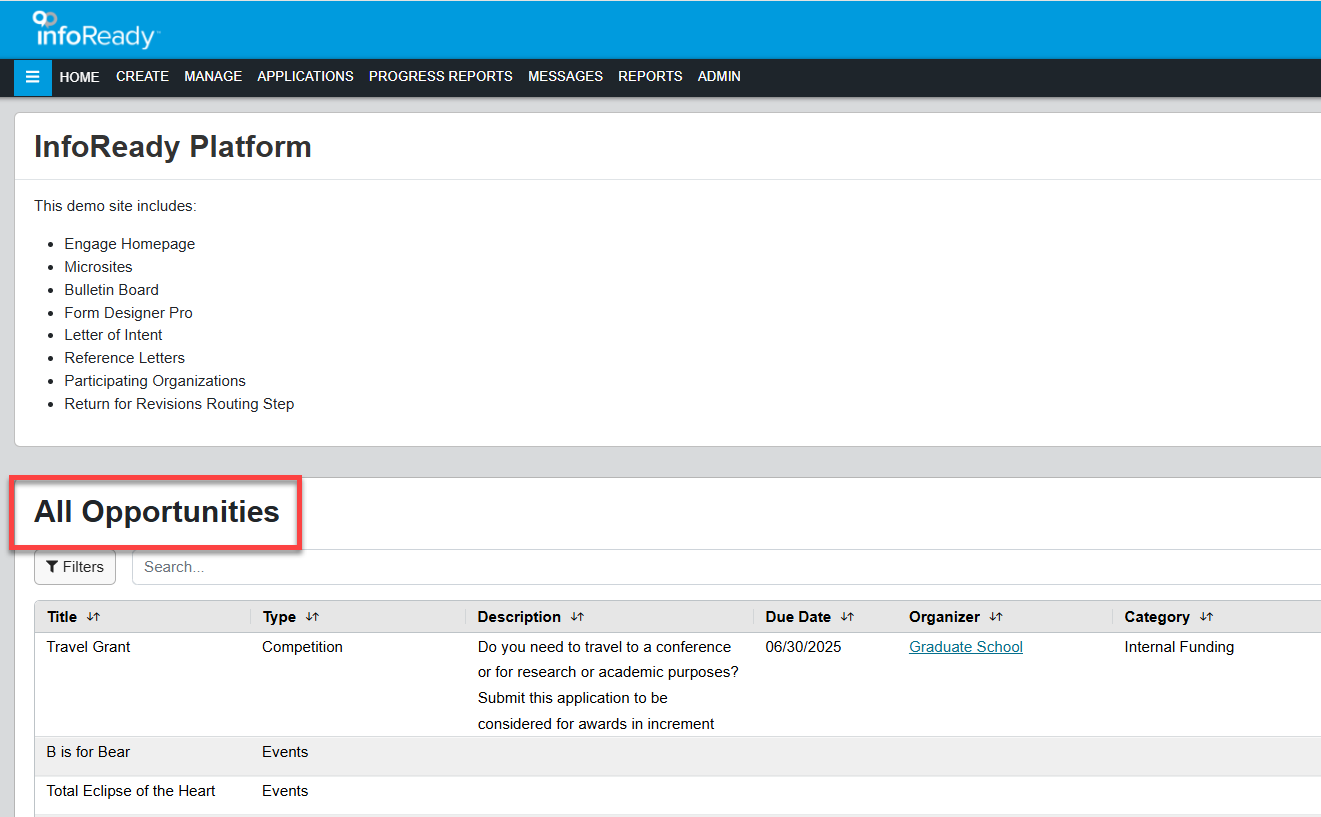1321x817 pixels.
Task: Follow the Graduate School organizer link
Action: pyautogui.click(x=966, y=647)
